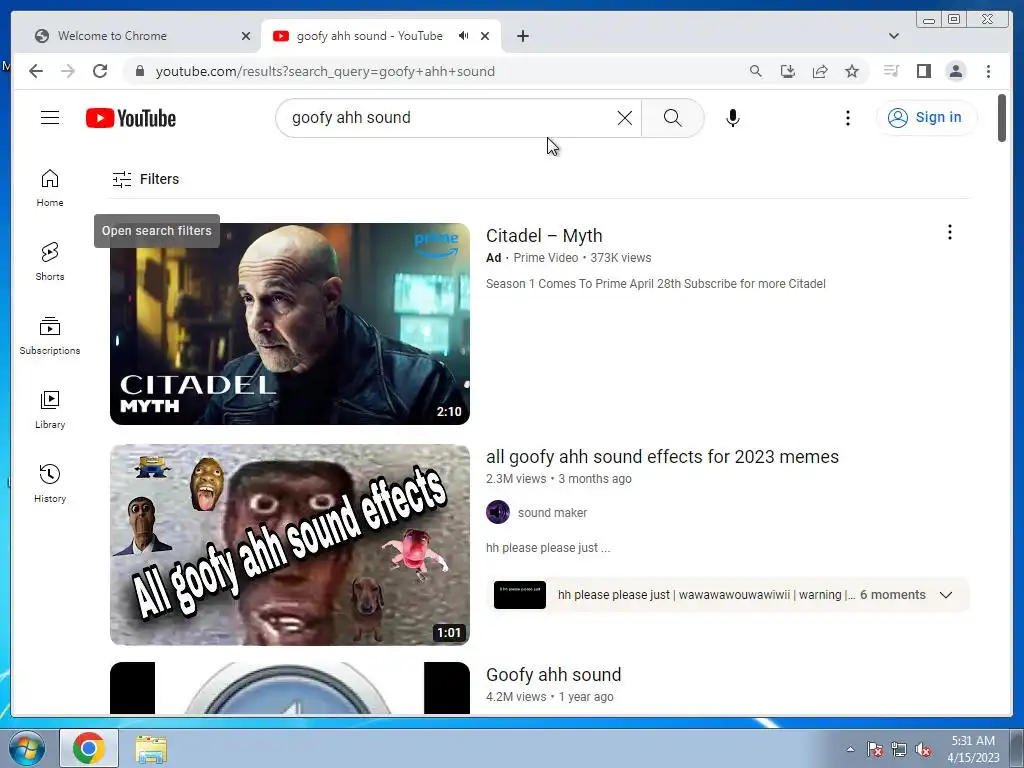Select the goofy ahh sound YouTube tab
Viewport: 1024px width, 768px height.
[x=369, y=36]
